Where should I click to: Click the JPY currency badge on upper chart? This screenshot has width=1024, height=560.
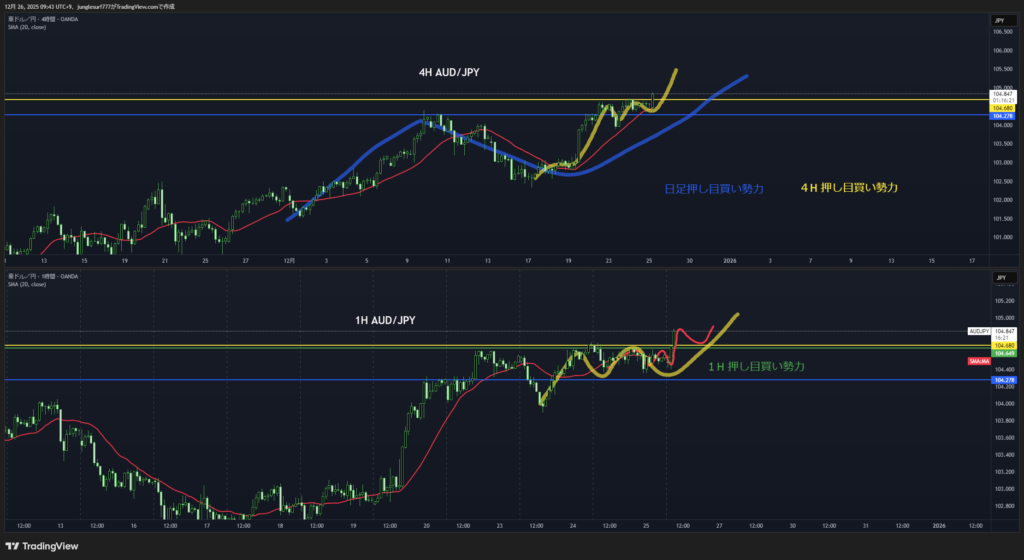[x=998, y=20]
